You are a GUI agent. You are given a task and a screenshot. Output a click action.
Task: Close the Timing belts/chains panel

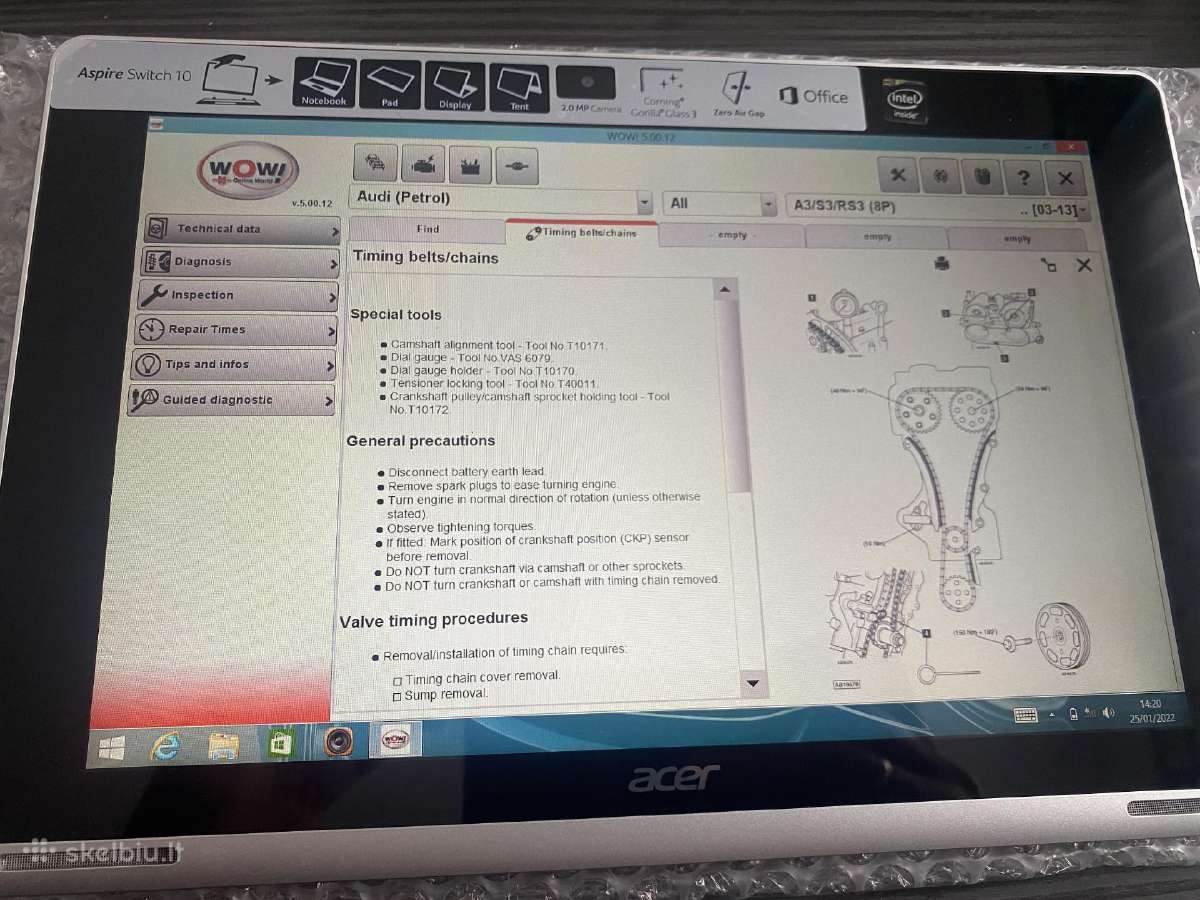1083,265
